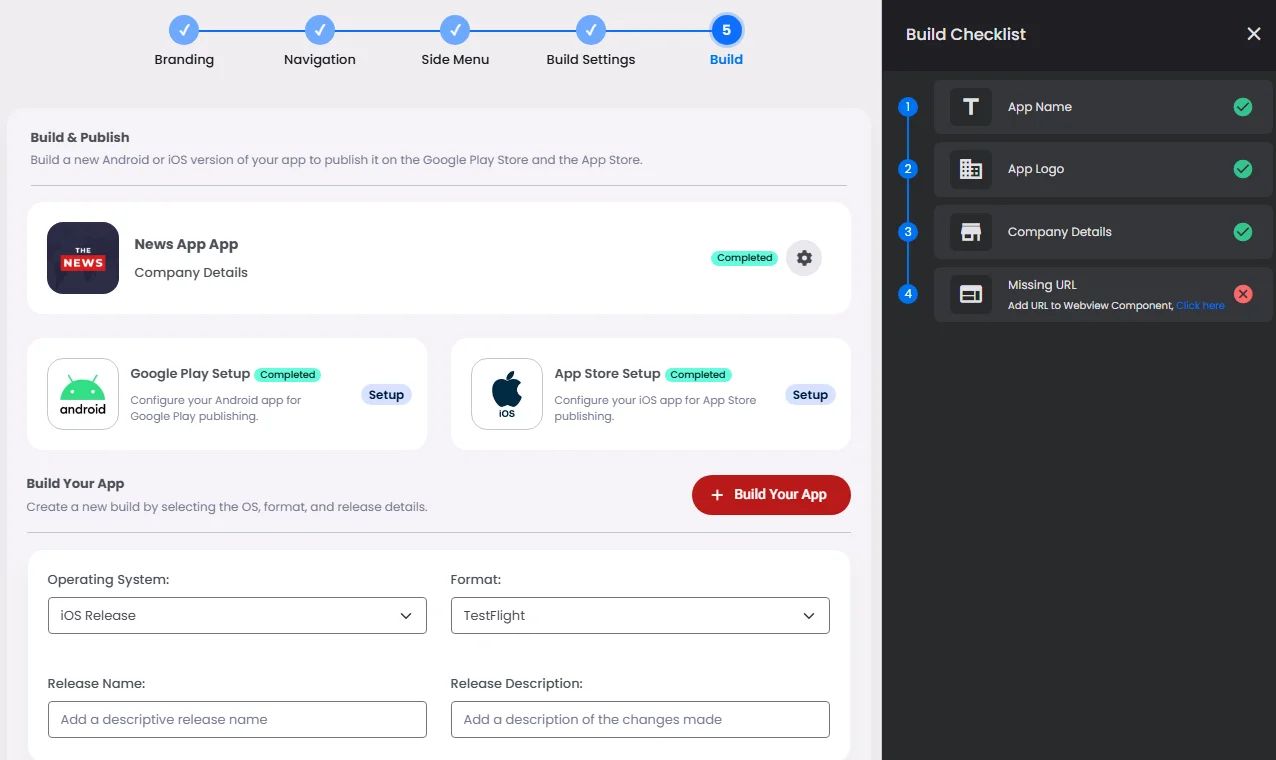Click the red X next to Missing URL
The image size is (1276, 760).
[1243, 293]
